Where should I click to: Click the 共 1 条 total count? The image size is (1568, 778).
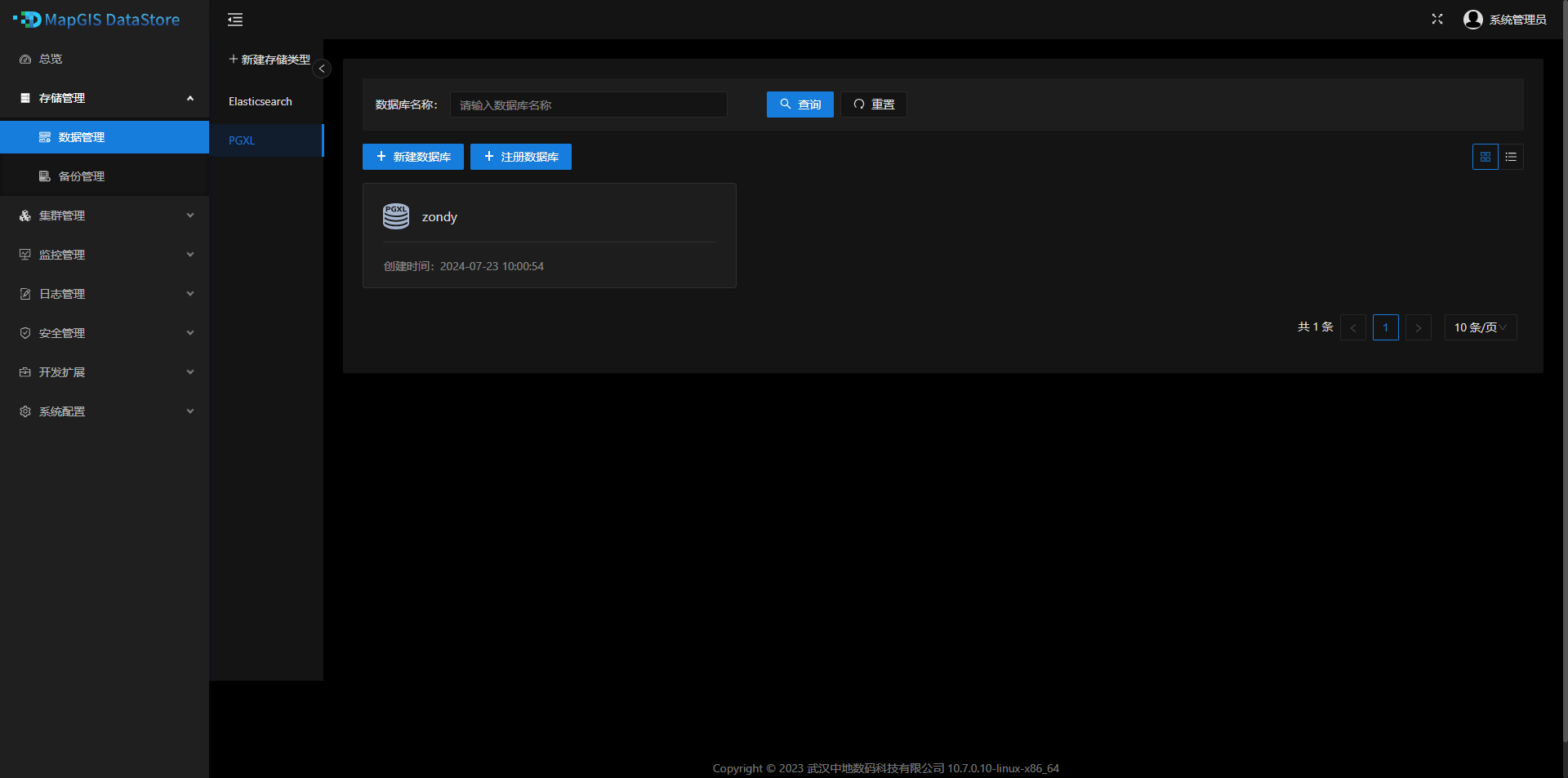pos(1315,327)
